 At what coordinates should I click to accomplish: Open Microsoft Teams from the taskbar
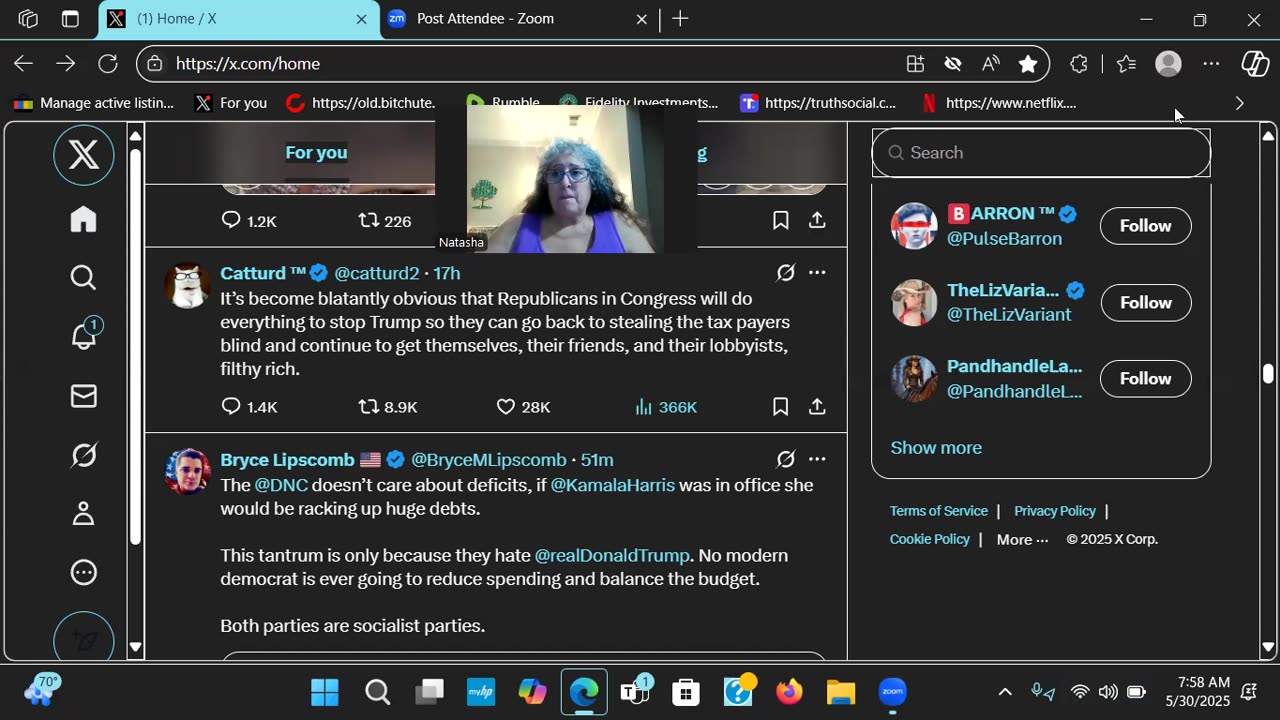[635, 692]
